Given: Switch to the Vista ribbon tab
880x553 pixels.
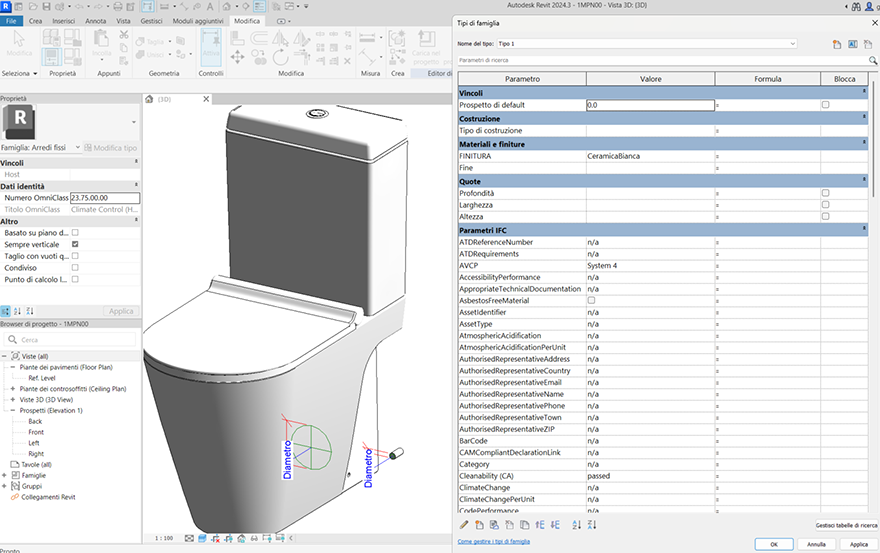Looking at the screenshot, I should (x=123, y=20).
